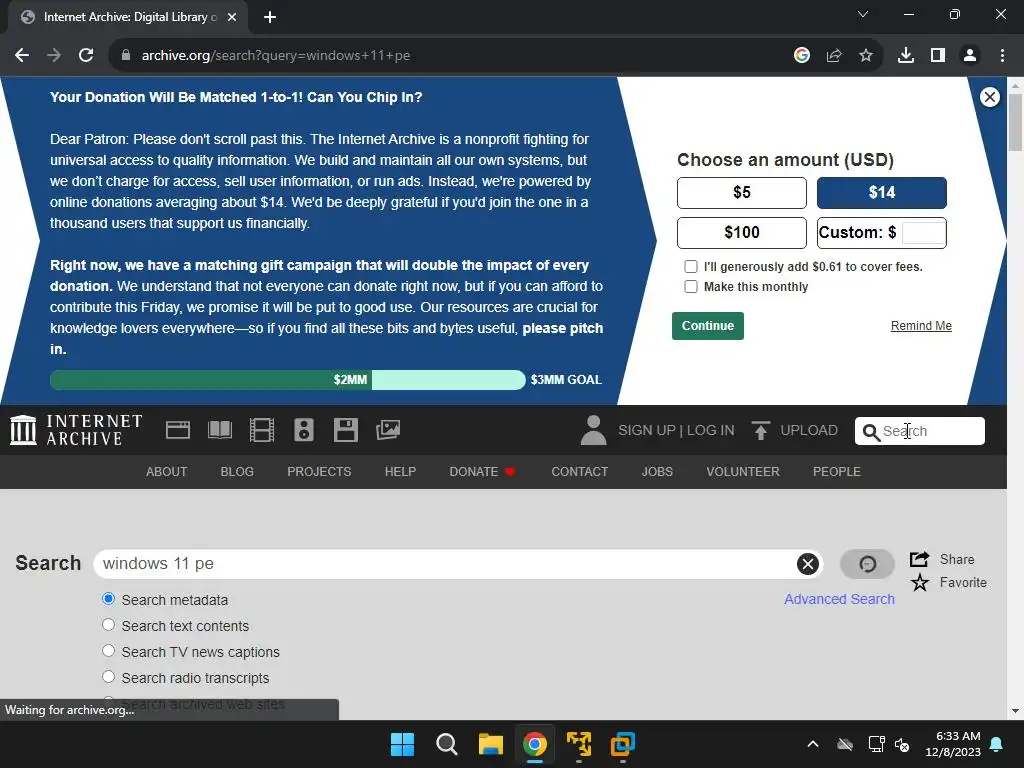Select the Search radio transcripts radio button
This screenshot has height=768, width=1024.
(x=108, y=677)
